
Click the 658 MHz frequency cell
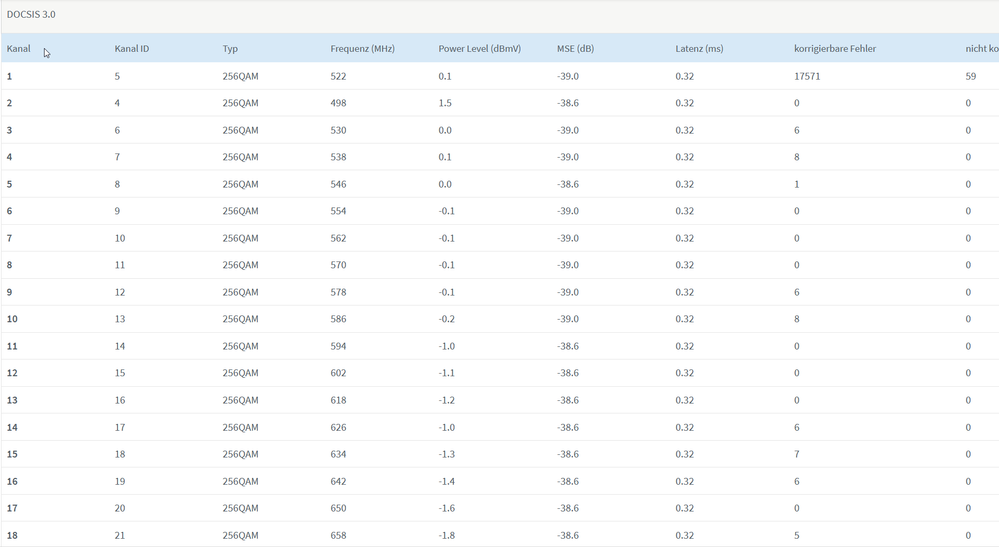pyautogui.click(x=338, y=535)
